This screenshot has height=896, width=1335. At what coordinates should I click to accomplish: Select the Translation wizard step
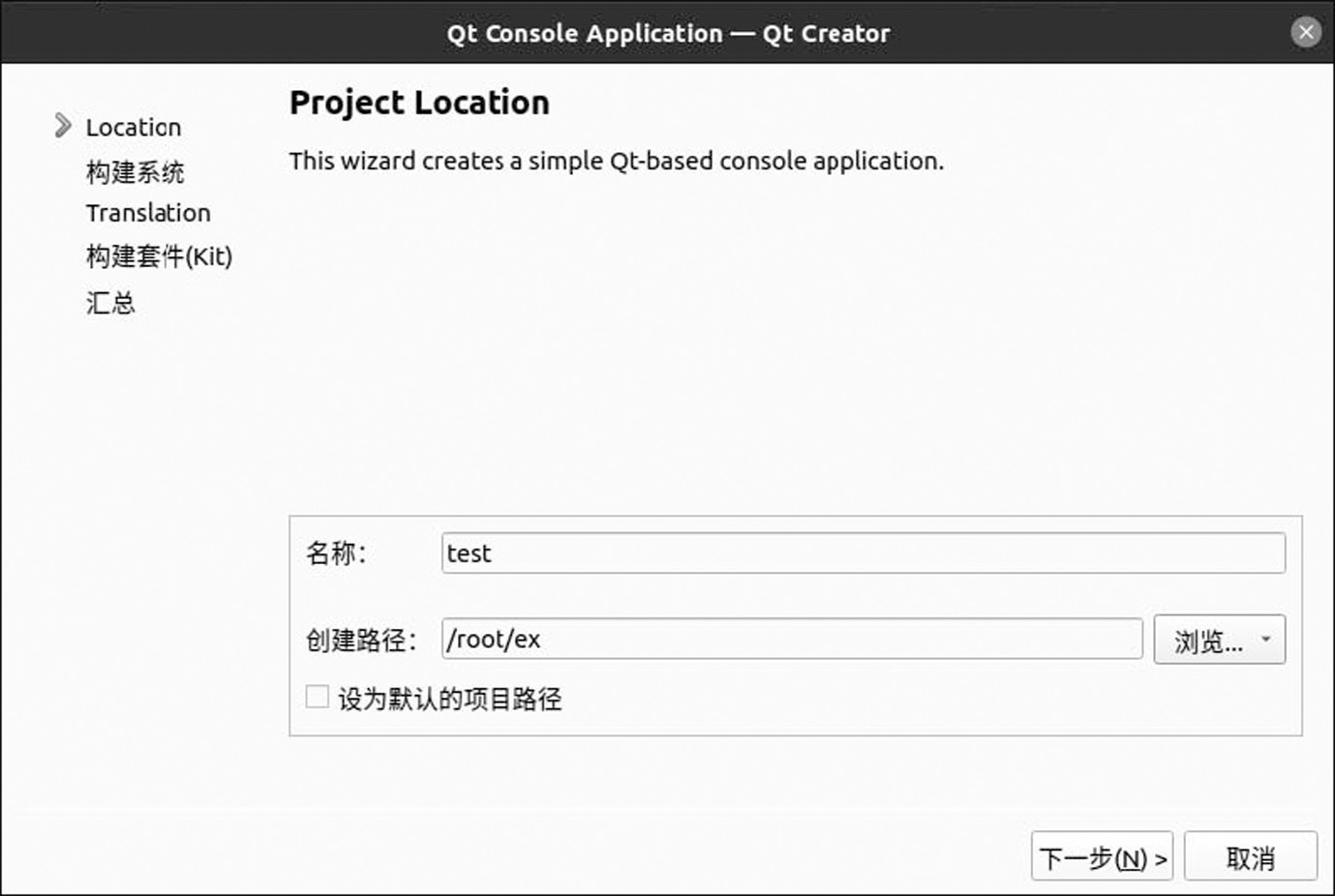pyautogui.click(x=148, y=213)
